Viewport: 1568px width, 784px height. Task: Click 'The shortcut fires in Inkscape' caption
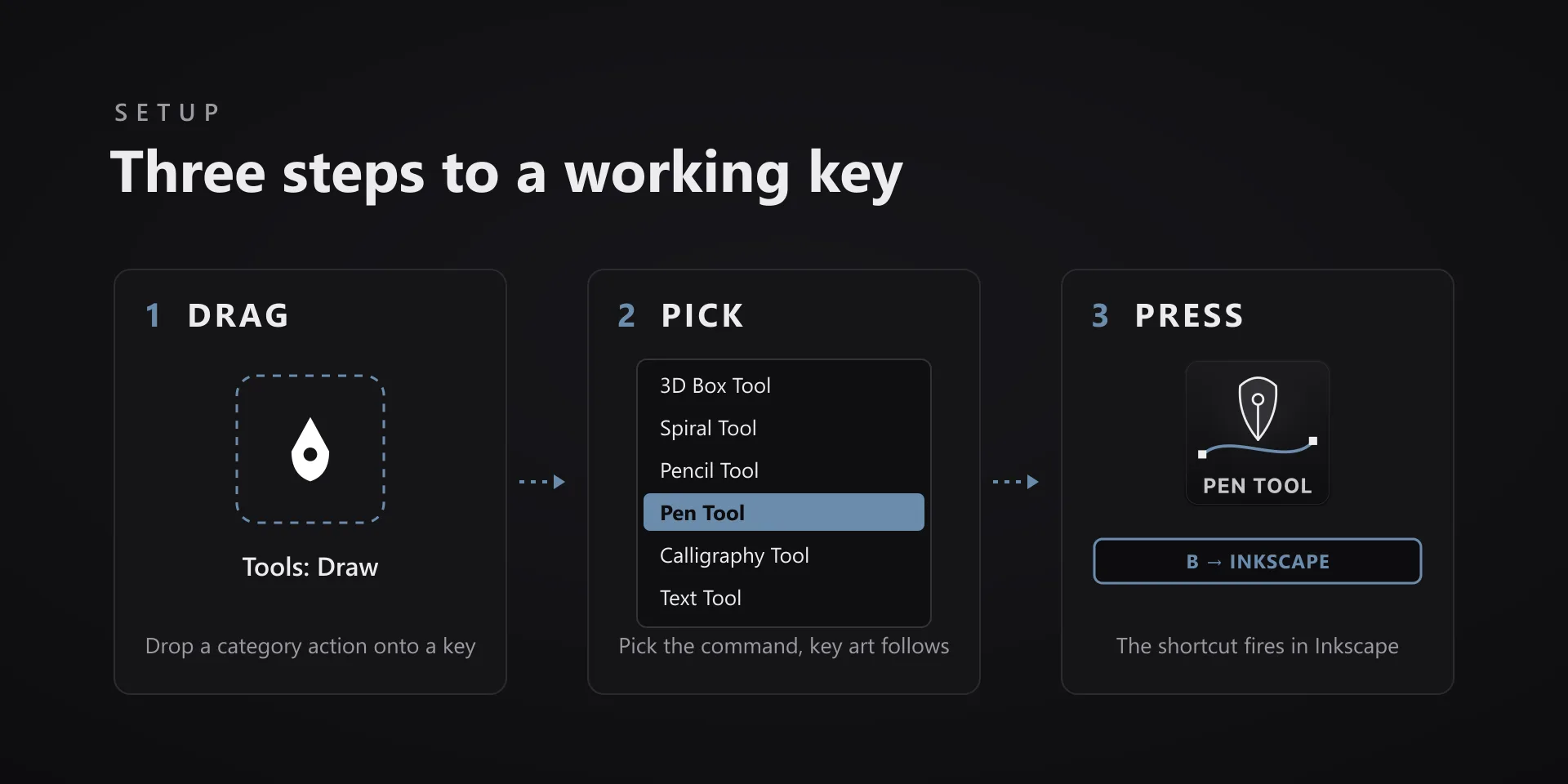click(x=1258, y=646)
